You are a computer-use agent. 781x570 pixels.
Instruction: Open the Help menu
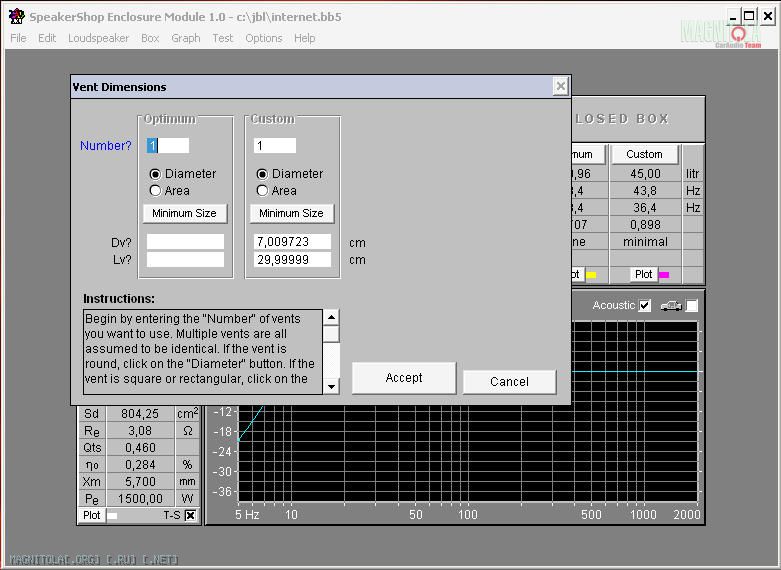pyautogui.click(x=304, y=38)
